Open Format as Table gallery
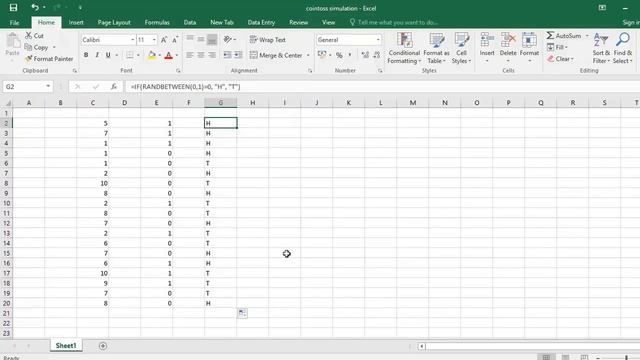640x360 pixels. tap(436, 48)
